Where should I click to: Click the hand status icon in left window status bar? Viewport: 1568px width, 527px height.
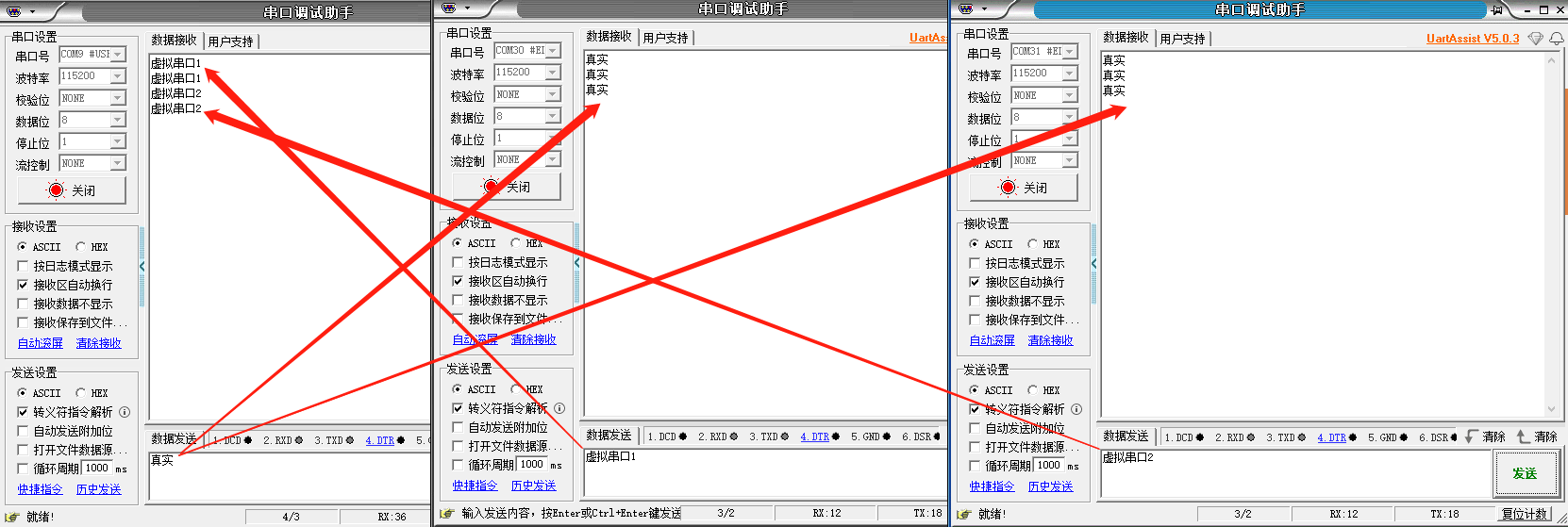[x=12, y=517]
